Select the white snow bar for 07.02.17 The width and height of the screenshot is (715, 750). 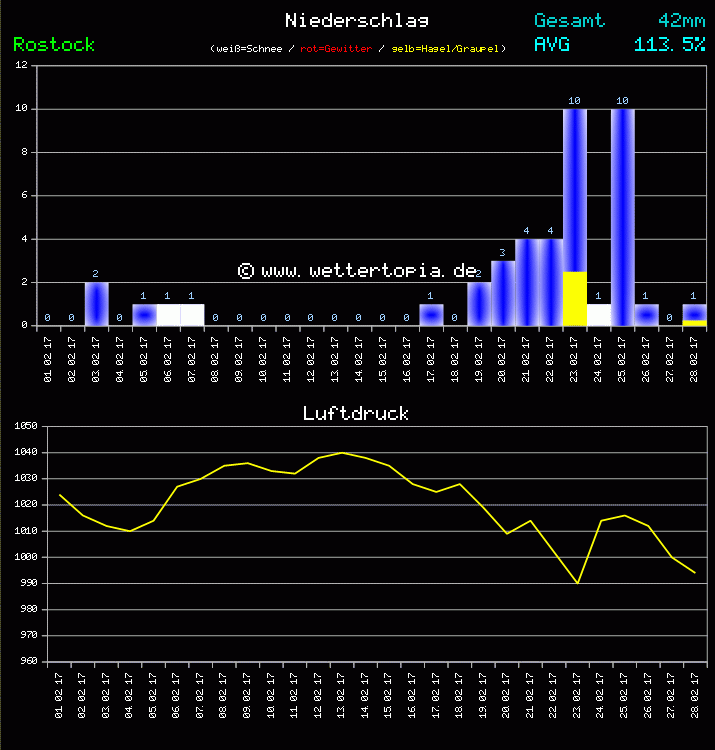coord(192,315)
